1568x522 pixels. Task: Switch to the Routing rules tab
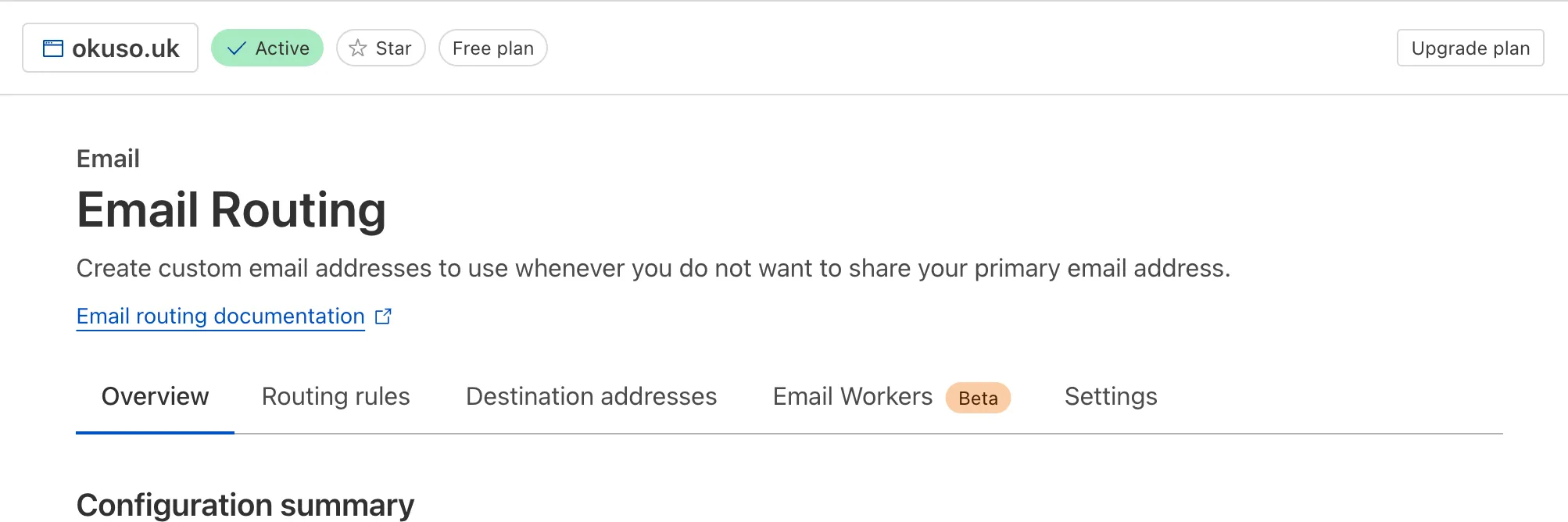(335, 396)
